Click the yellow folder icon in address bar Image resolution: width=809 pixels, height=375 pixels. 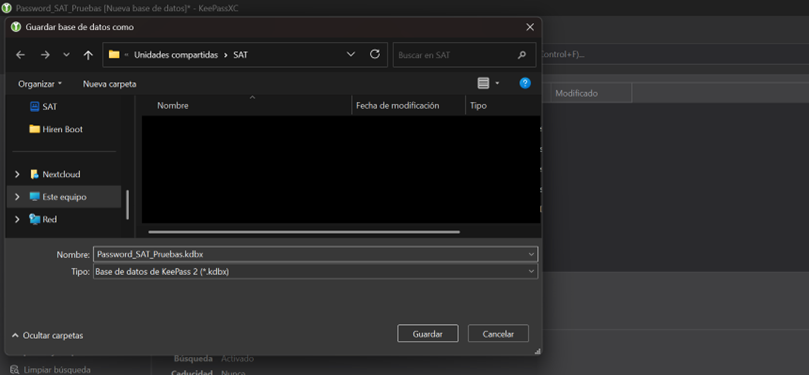pos(114,55)
